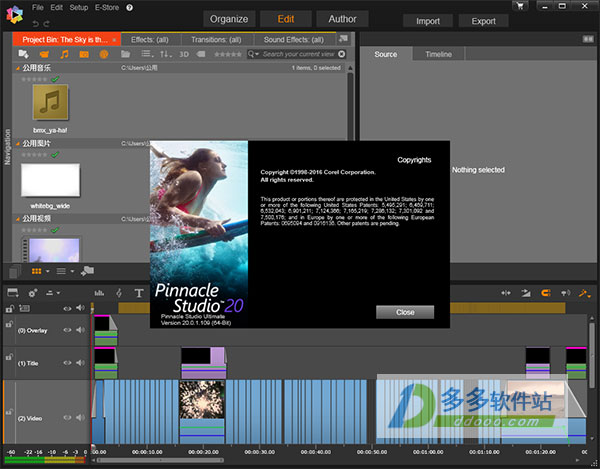Hide the (2) Video track
This screenshot has width=600, height=469.
click(67, 418)
